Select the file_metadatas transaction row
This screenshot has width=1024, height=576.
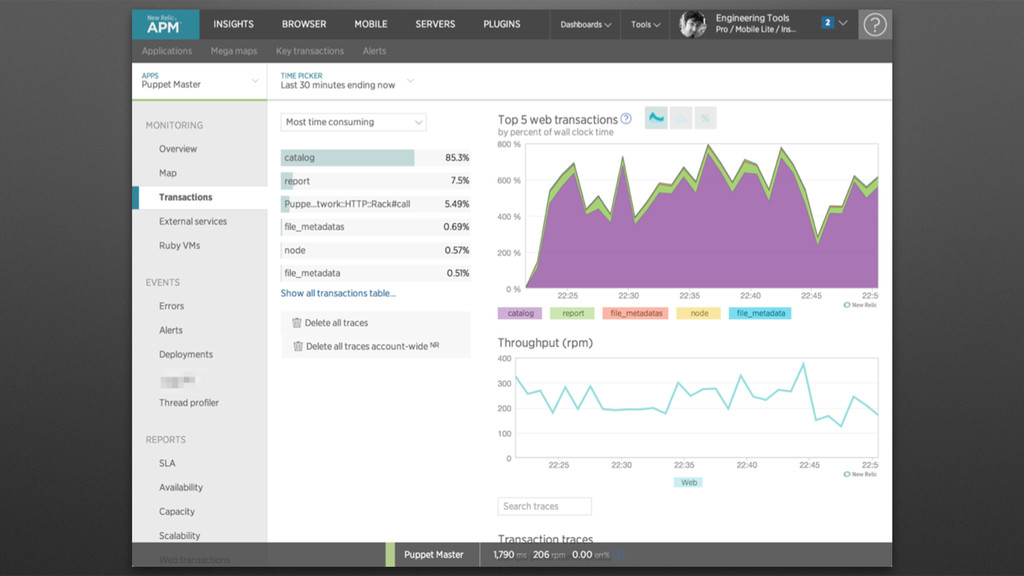(x=376, y=227)
